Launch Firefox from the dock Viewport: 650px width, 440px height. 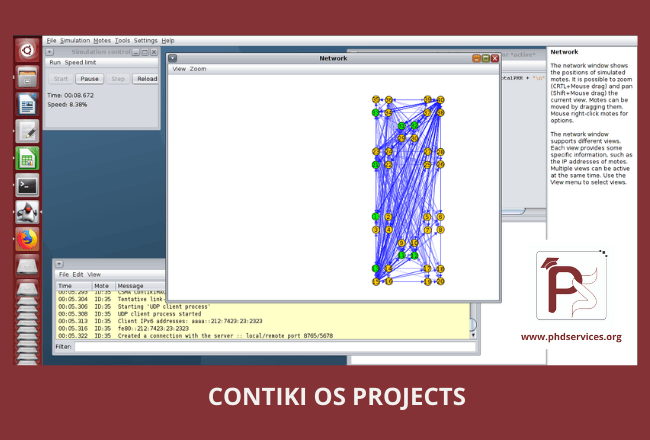[27, 239]
